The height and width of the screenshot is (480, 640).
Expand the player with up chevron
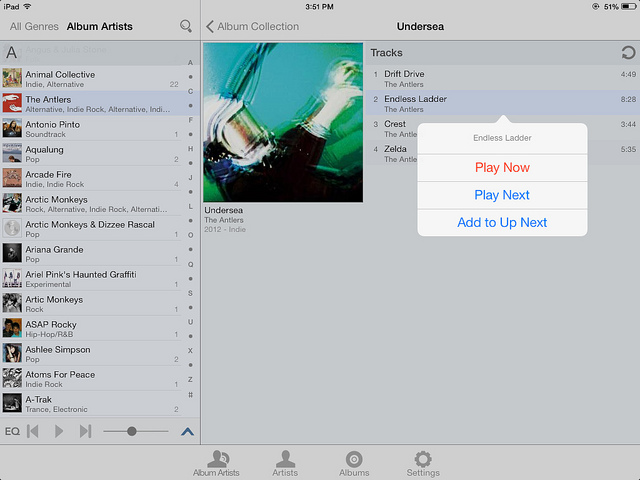coord(187,431)
